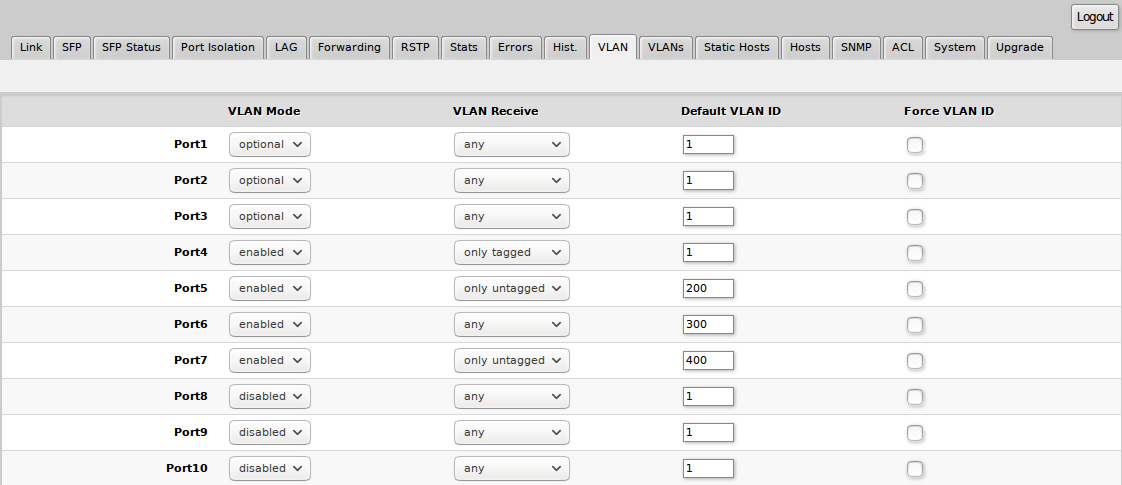This screenshot has width=1122, height=485.
Task: Open VLAN Mode dropdown for Port1
Action: click(x=270, y=145)
